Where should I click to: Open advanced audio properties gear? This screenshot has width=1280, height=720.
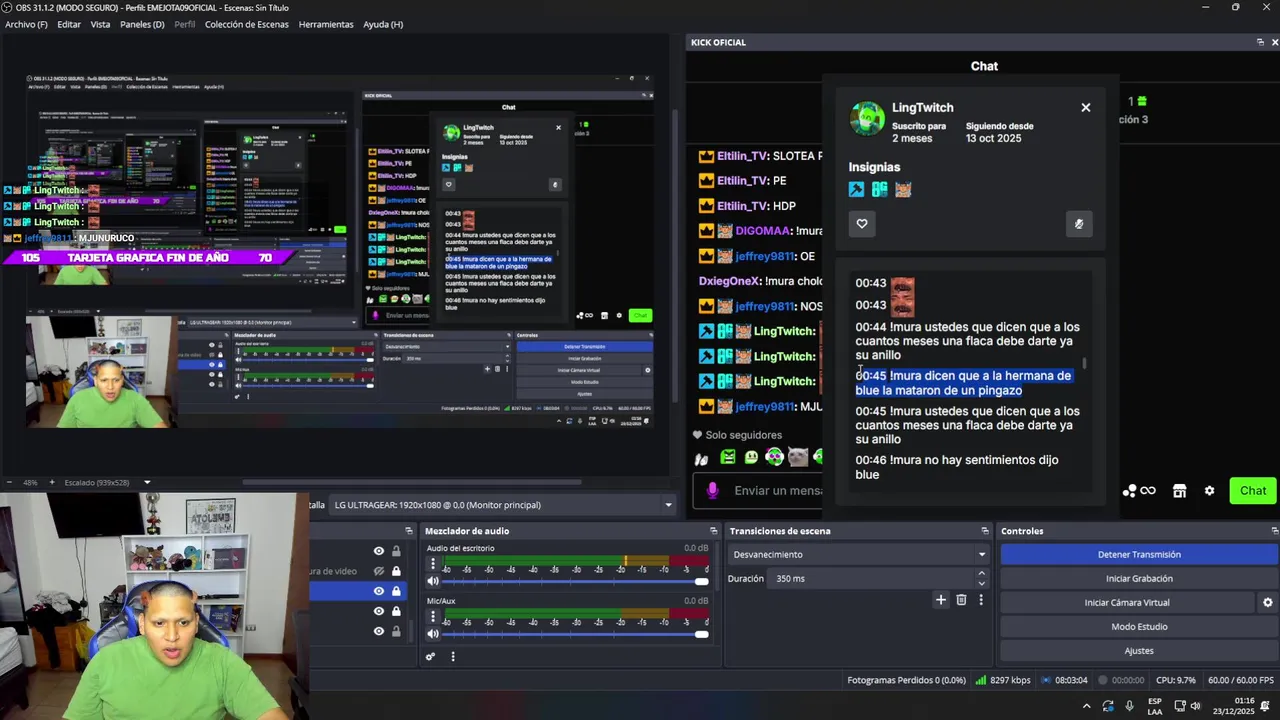(430, 657)
